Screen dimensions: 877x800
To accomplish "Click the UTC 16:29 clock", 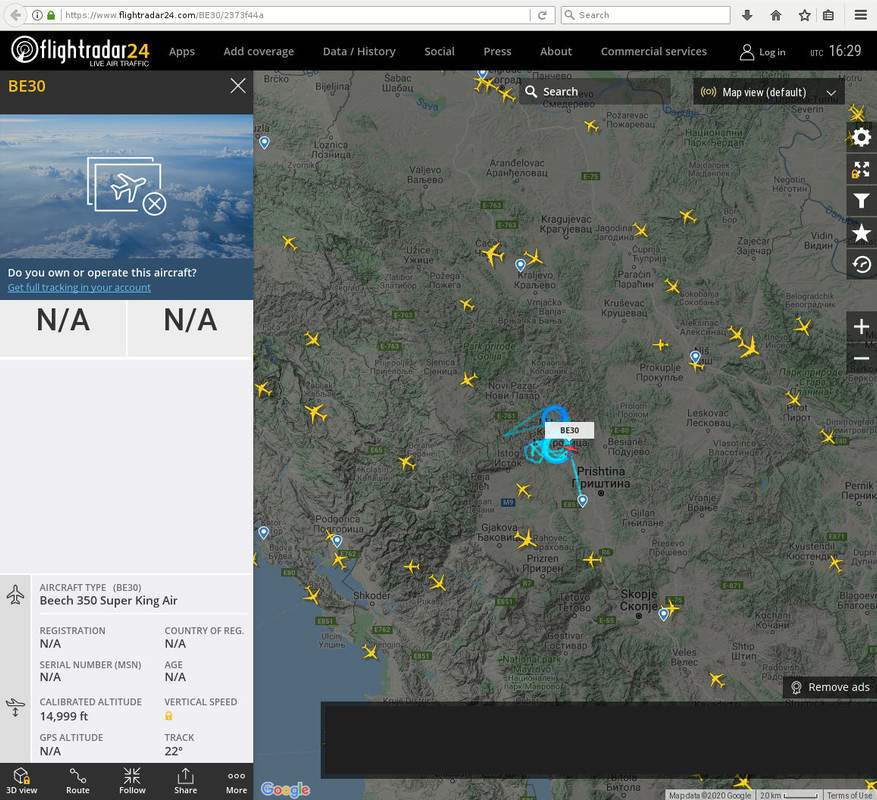I will (836, 51).
